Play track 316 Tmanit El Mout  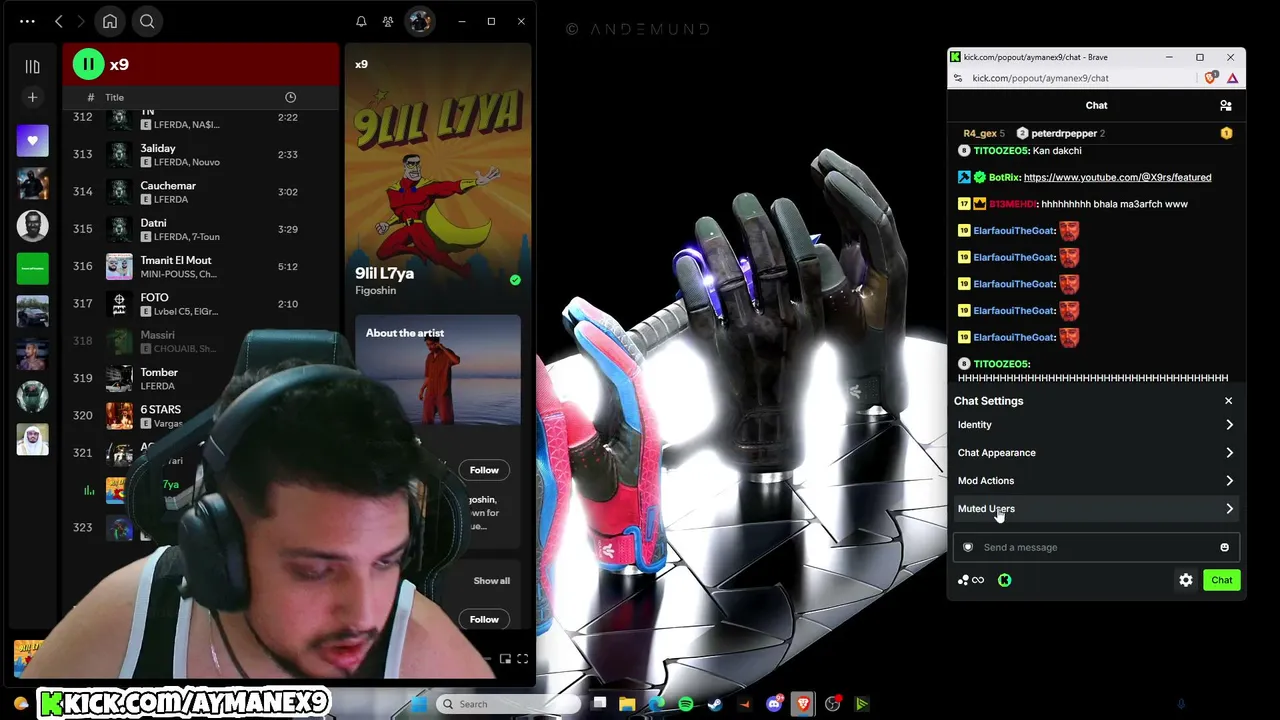click(200, 266)
